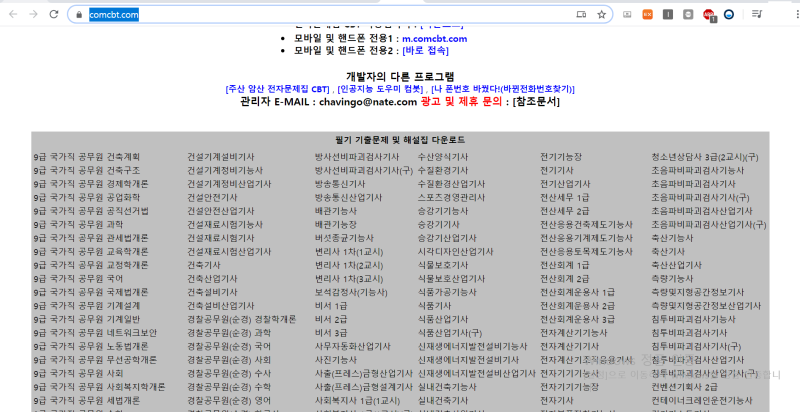Open 방송통신기사 entry
800x412 pixels.
[340, 184]
